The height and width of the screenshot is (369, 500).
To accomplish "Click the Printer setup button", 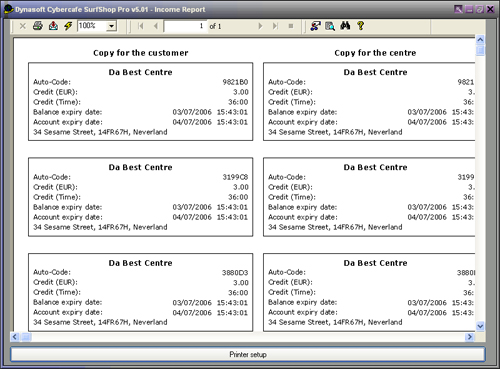I will click(248, 354).
